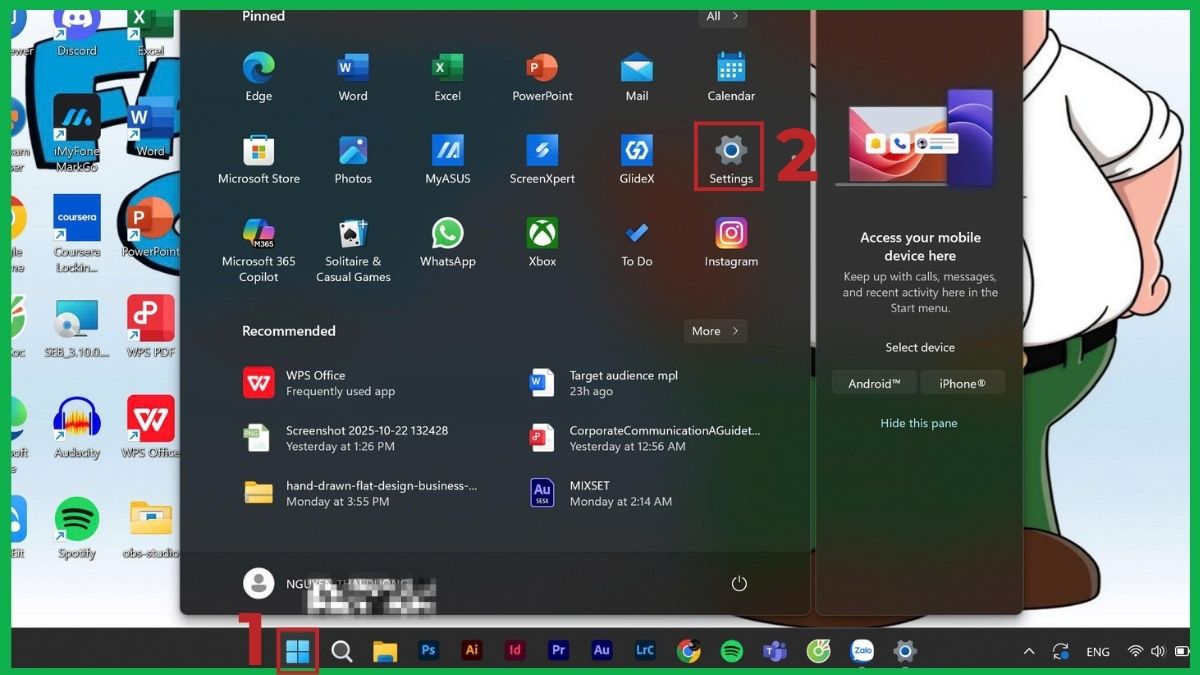Click the power button

[x=738, y=583]
